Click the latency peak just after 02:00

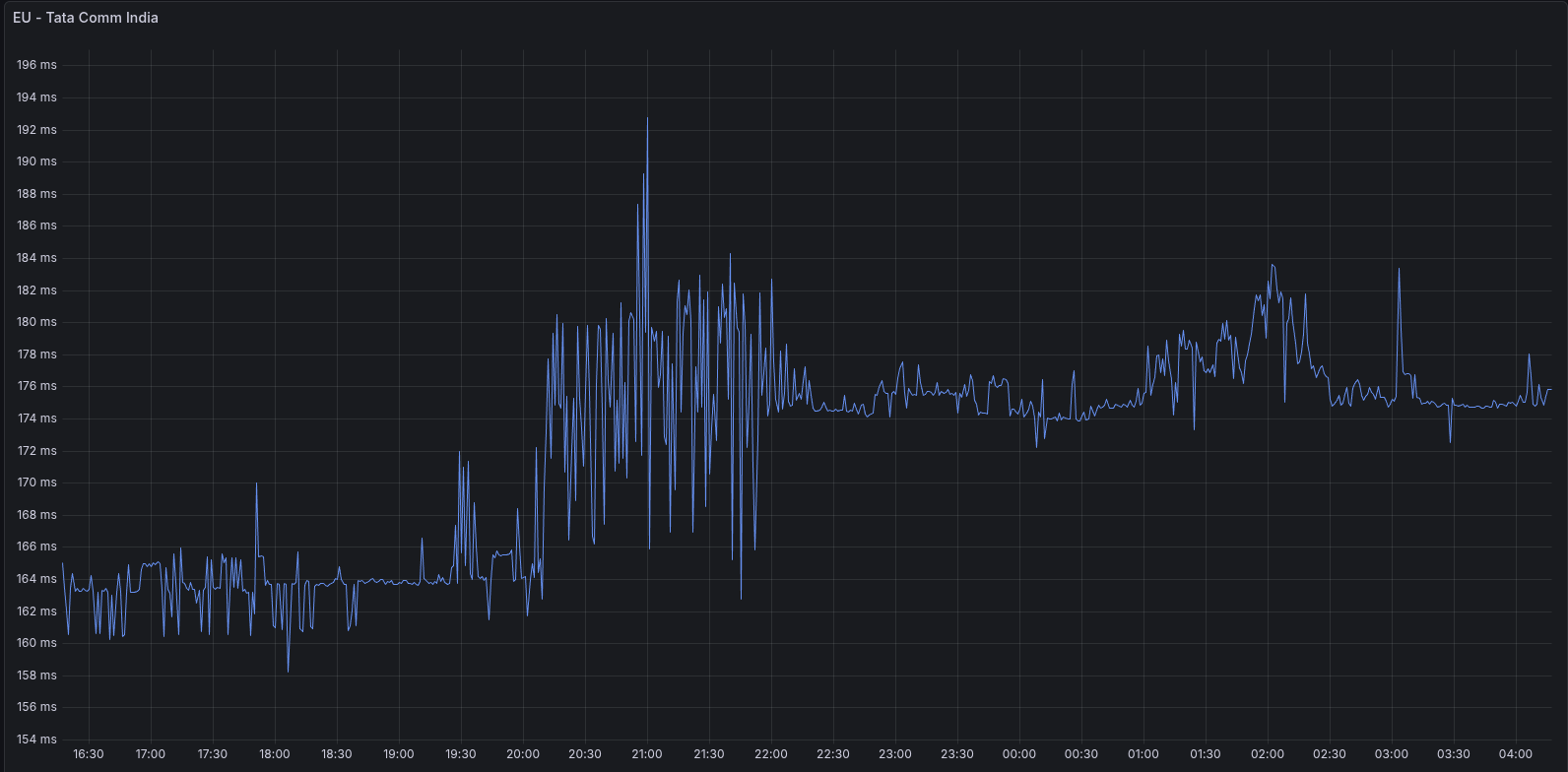pyautogui.click(x=1273, y=265)
